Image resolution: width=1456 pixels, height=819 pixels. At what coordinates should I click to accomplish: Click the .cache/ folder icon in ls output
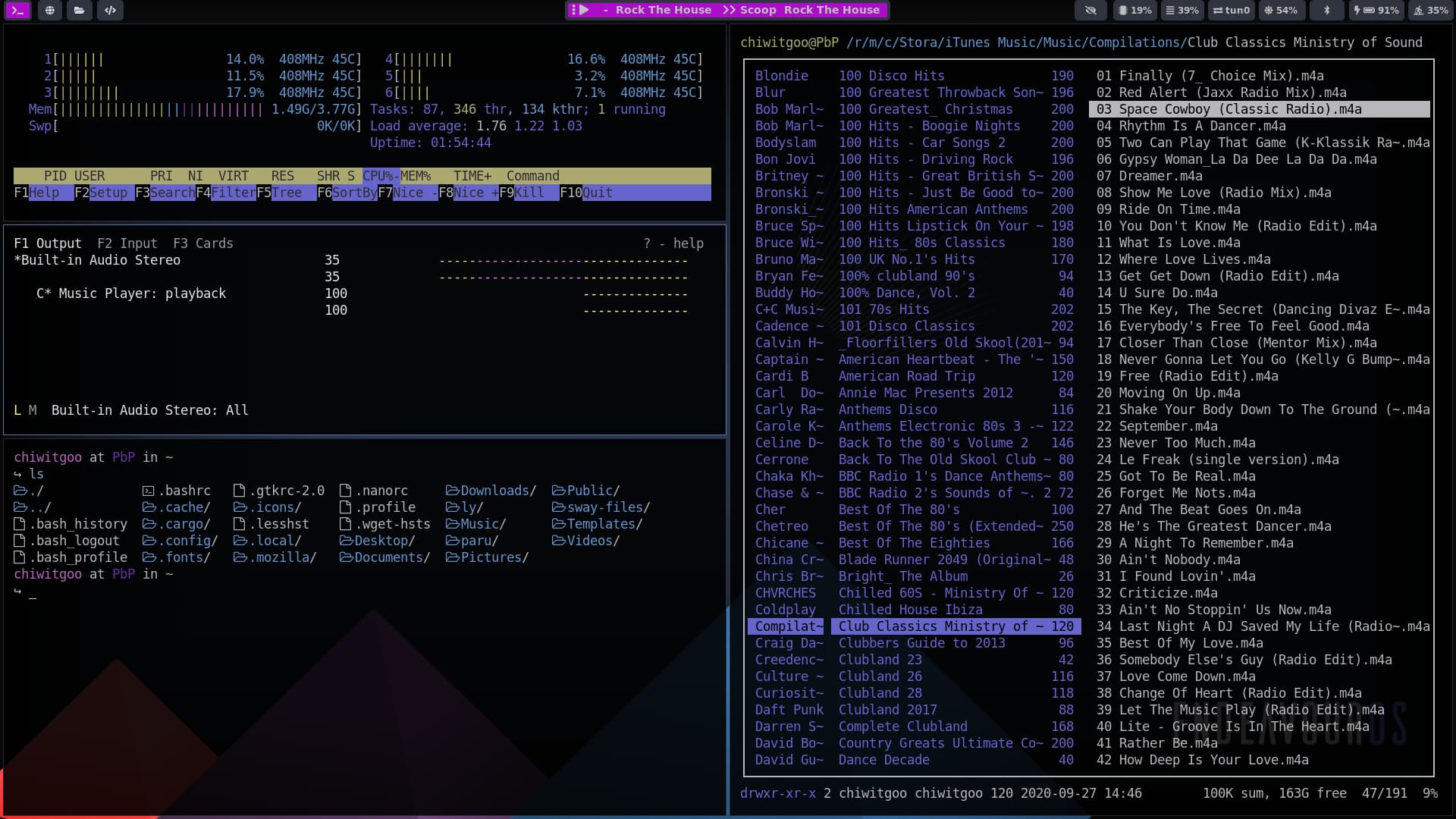(149, 507)
